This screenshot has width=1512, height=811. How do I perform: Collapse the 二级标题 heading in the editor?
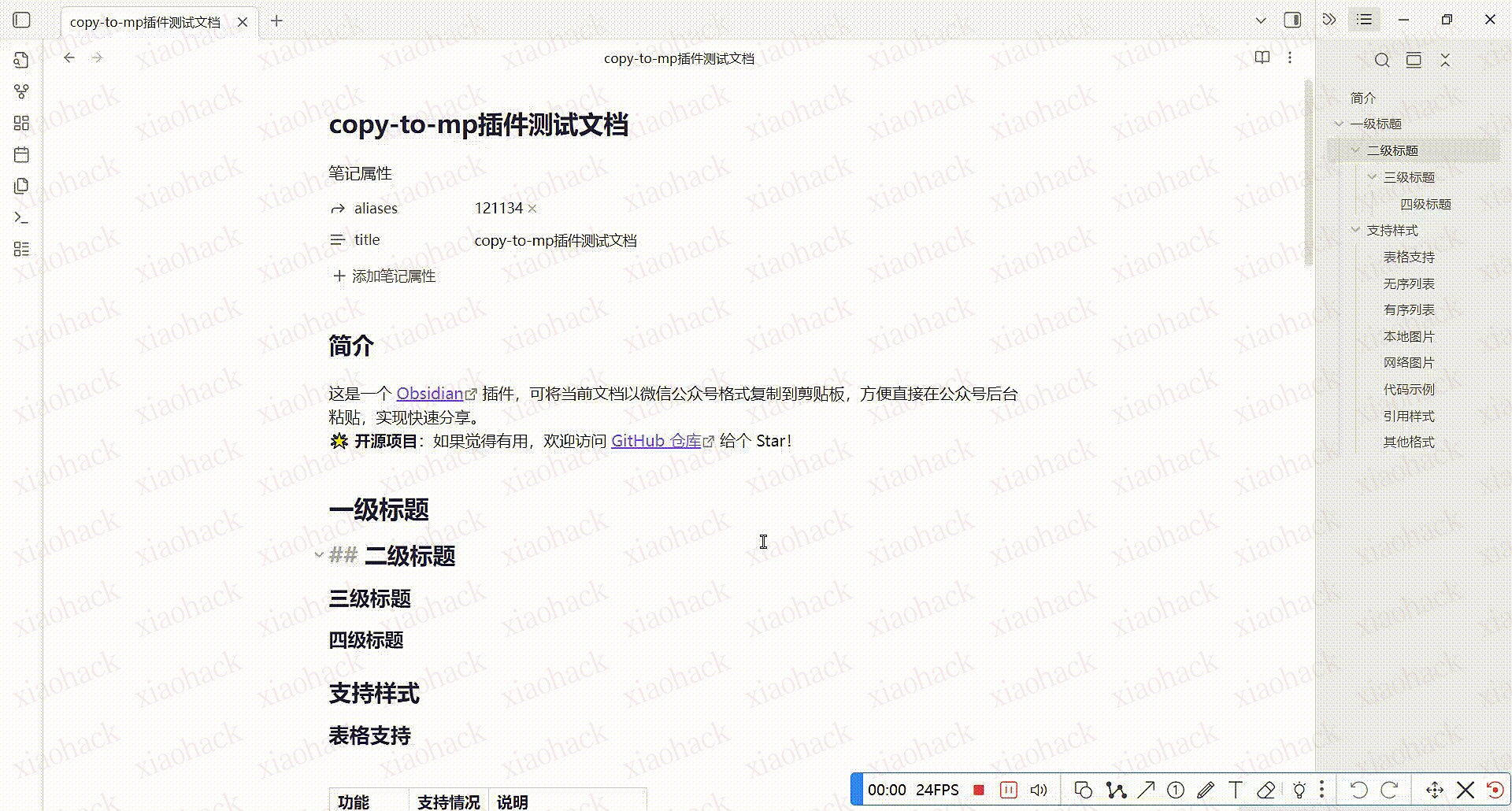click(x=318, y=554)
